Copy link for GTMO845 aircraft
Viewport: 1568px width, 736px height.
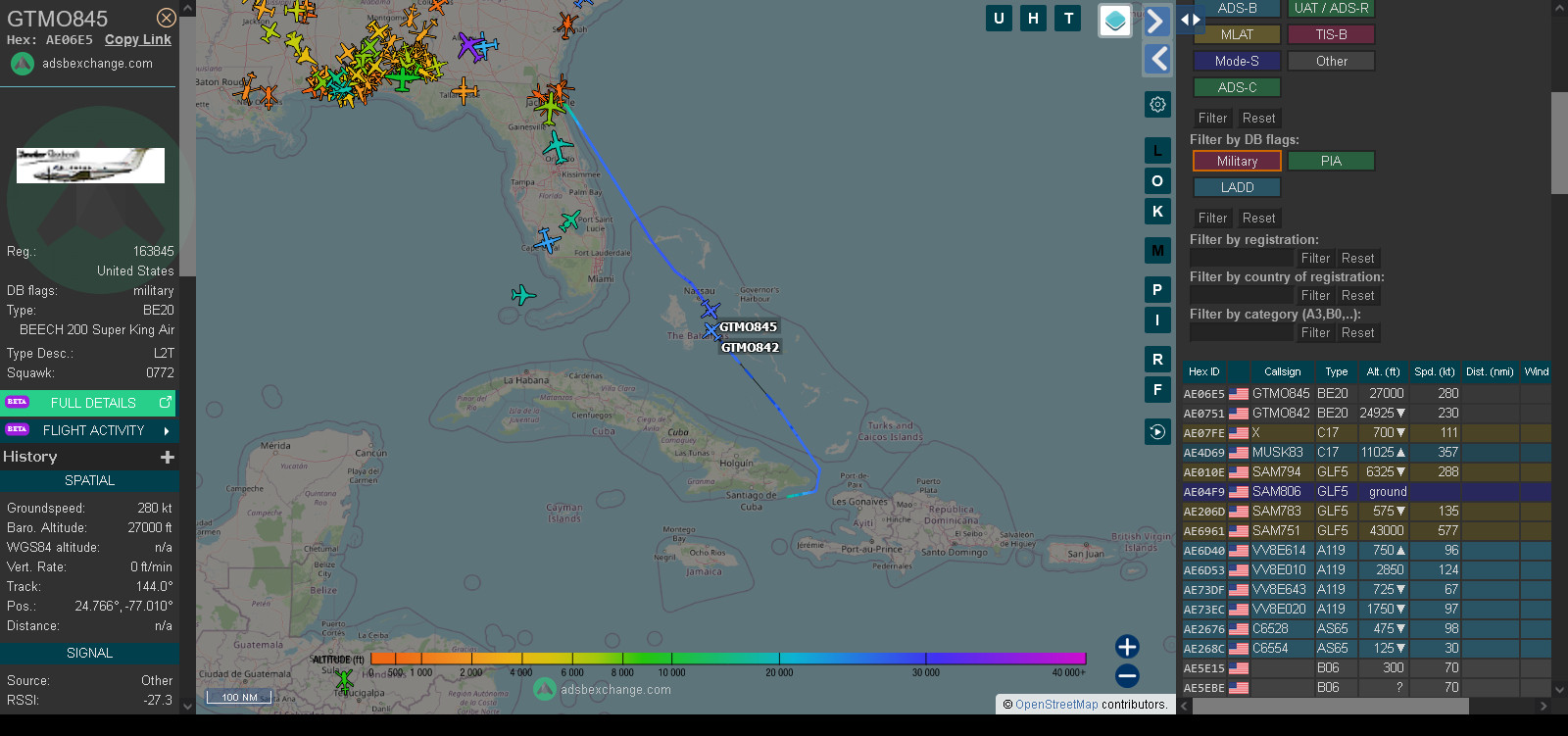point(138,40)
